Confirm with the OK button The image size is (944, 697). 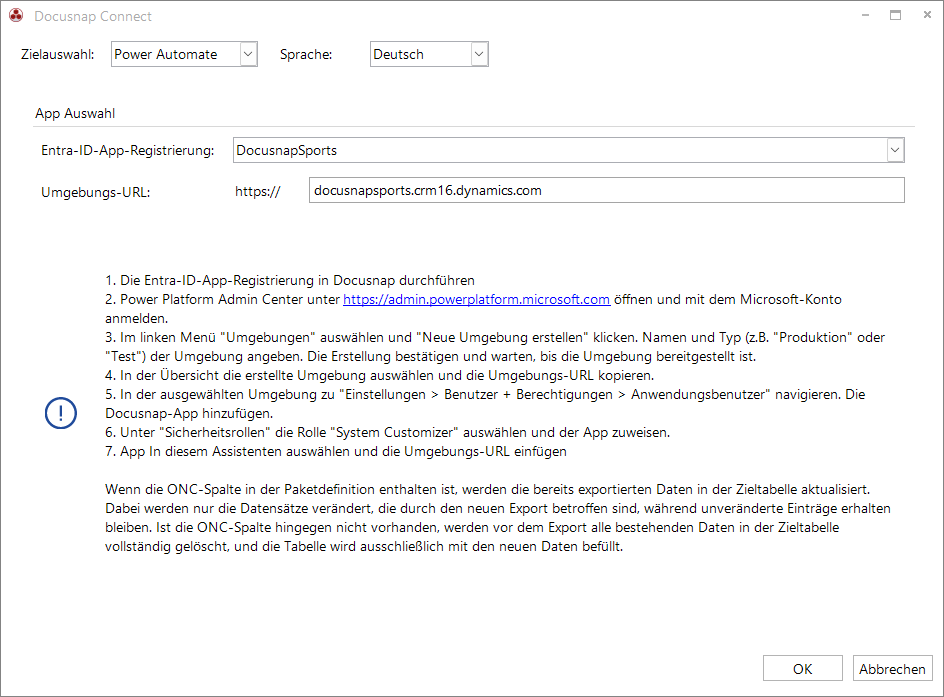(803, 669)
